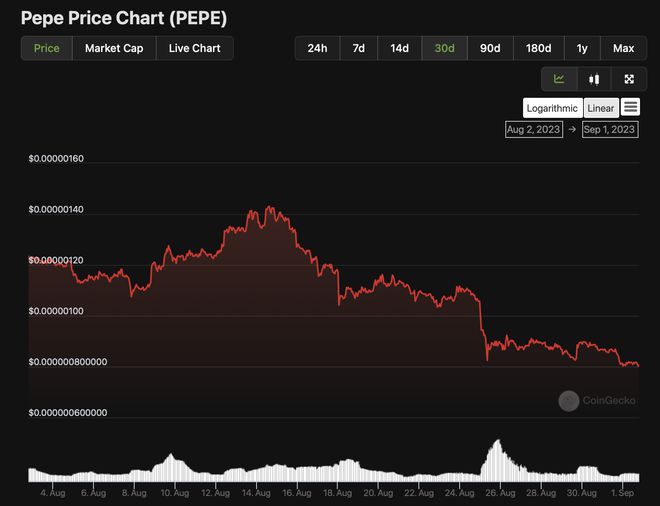Image resolution: width=660 pixels, height=506 pixels.
Task: Switch to Market Cap tab
Action: (114, 48)
